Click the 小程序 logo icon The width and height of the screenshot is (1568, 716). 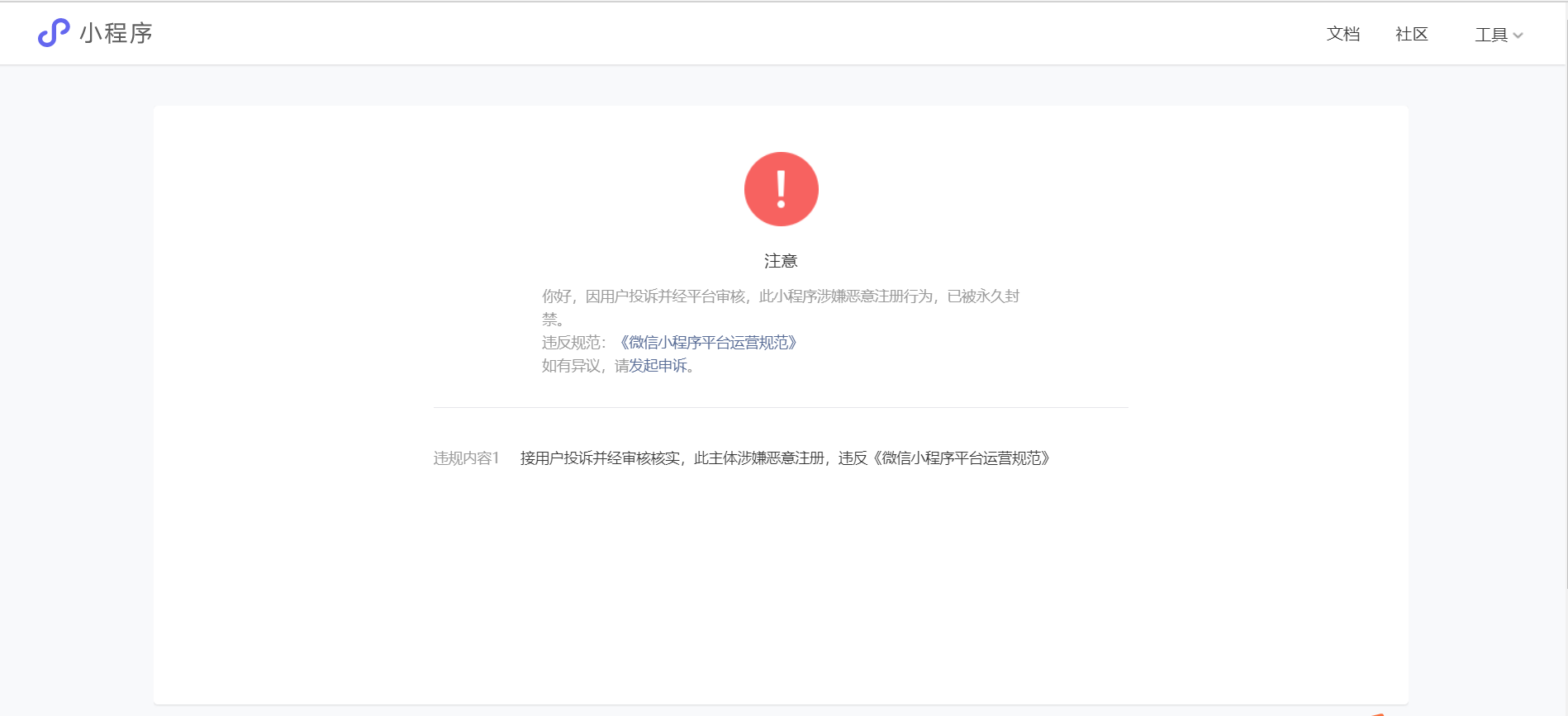click(54, 33)
